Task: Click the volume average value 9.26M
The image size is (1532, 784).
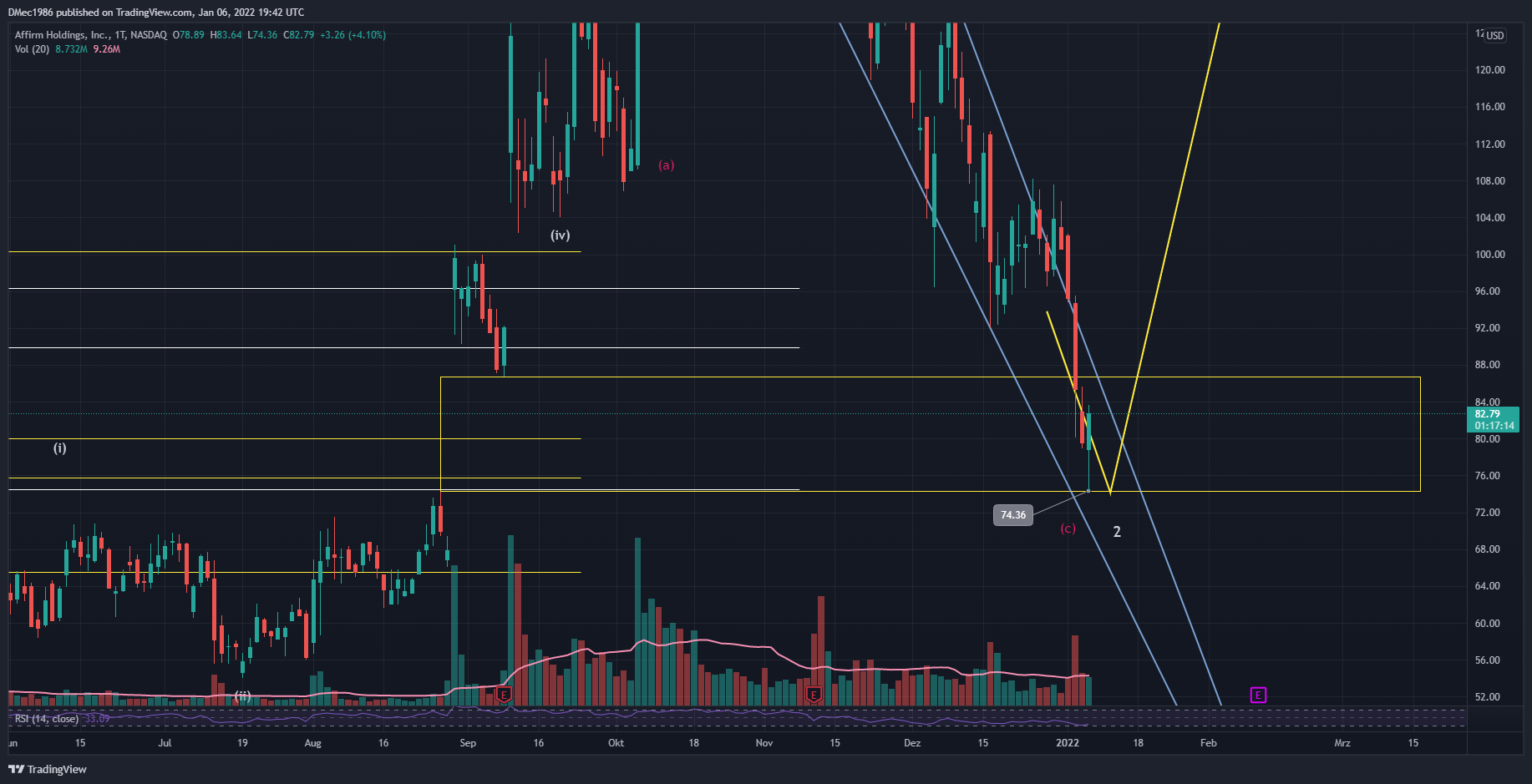Action: point(107,49)
